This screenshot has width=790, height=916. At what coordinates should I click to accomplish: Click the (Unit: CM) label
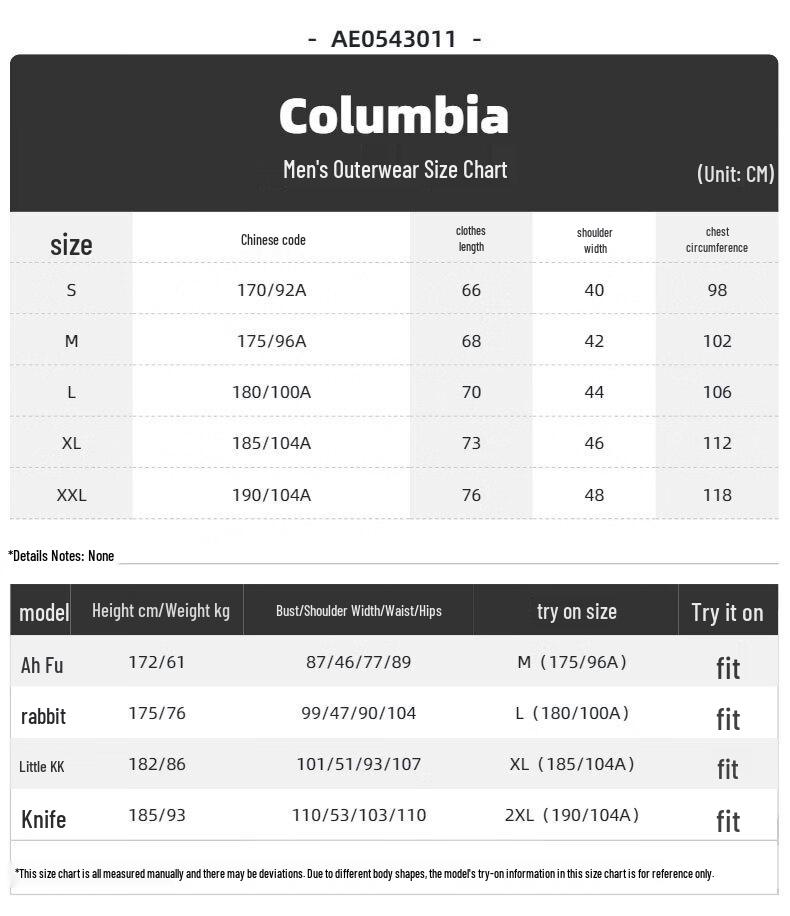[735, 173]
